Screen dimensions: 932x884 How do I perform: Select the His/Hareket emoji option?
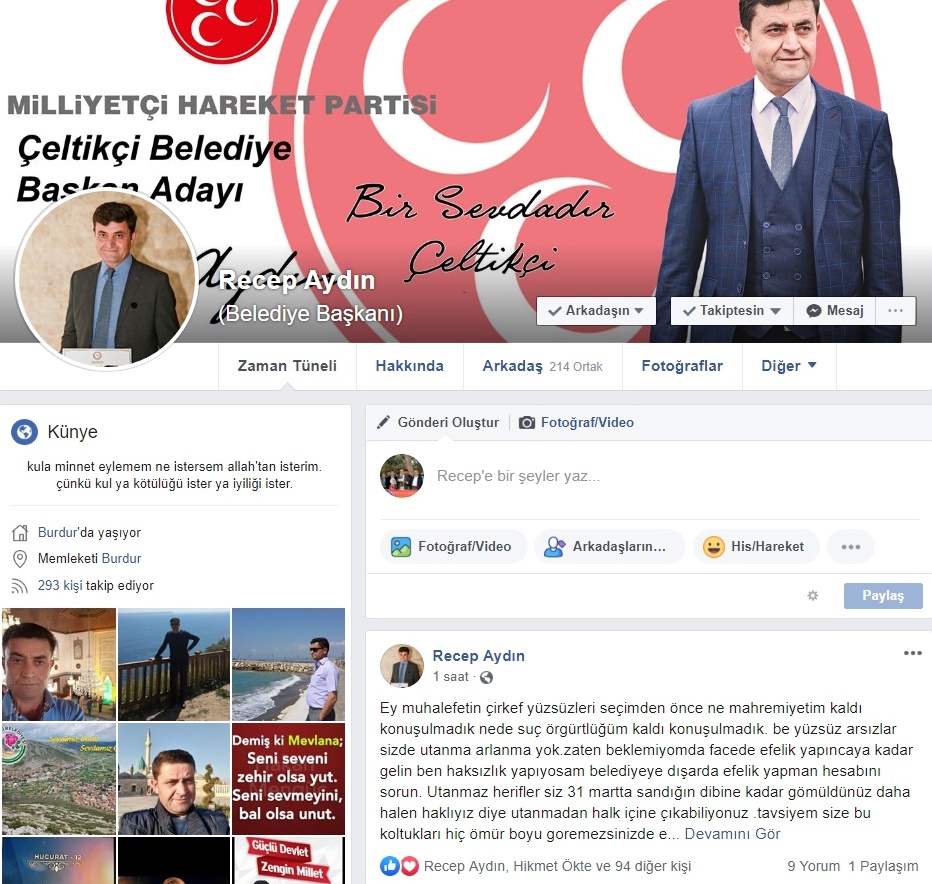(756, 546)
